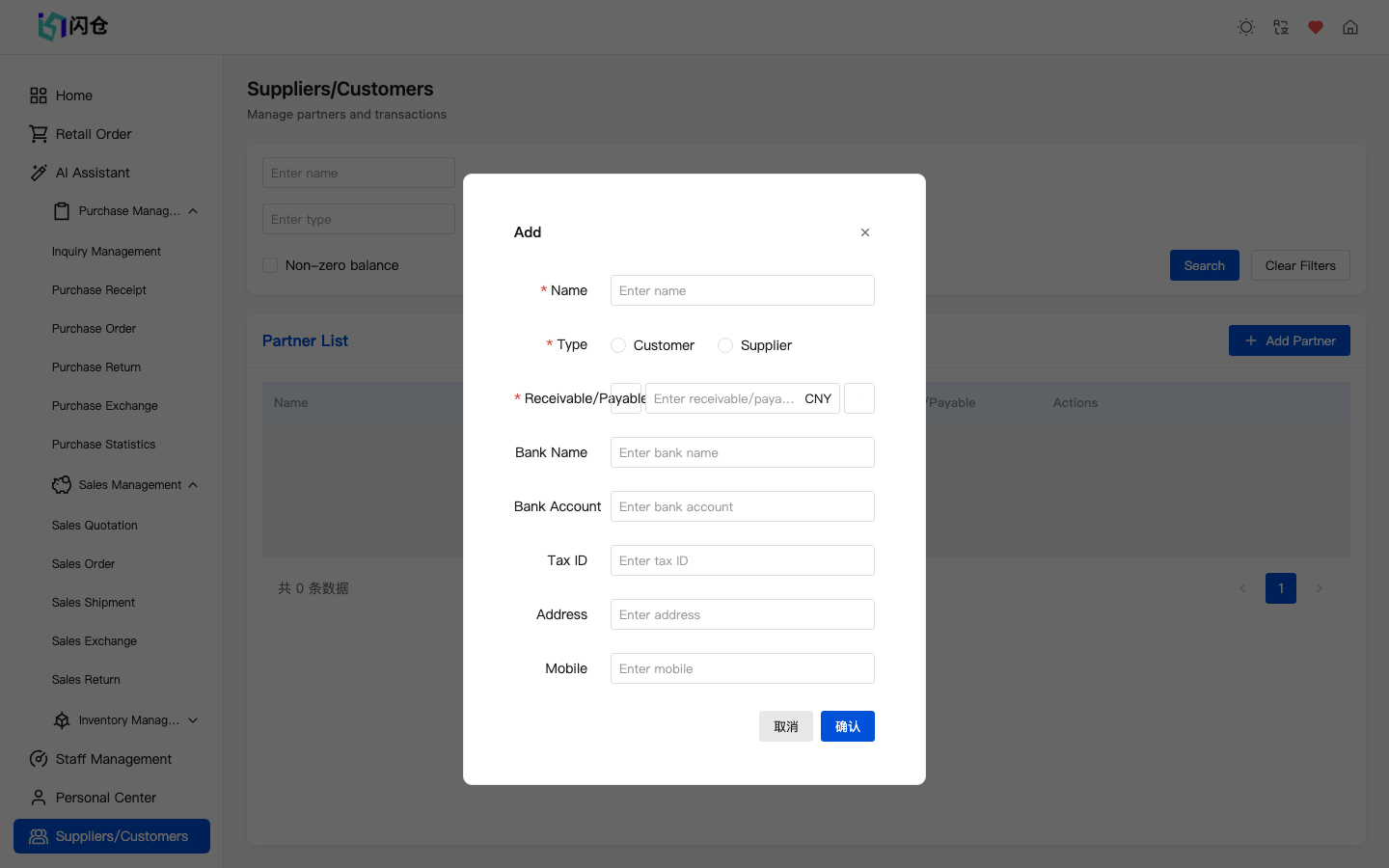Click the Retail Order shopping cart icon
This screenshot has height=868, width=1389.
coord(39,133)
